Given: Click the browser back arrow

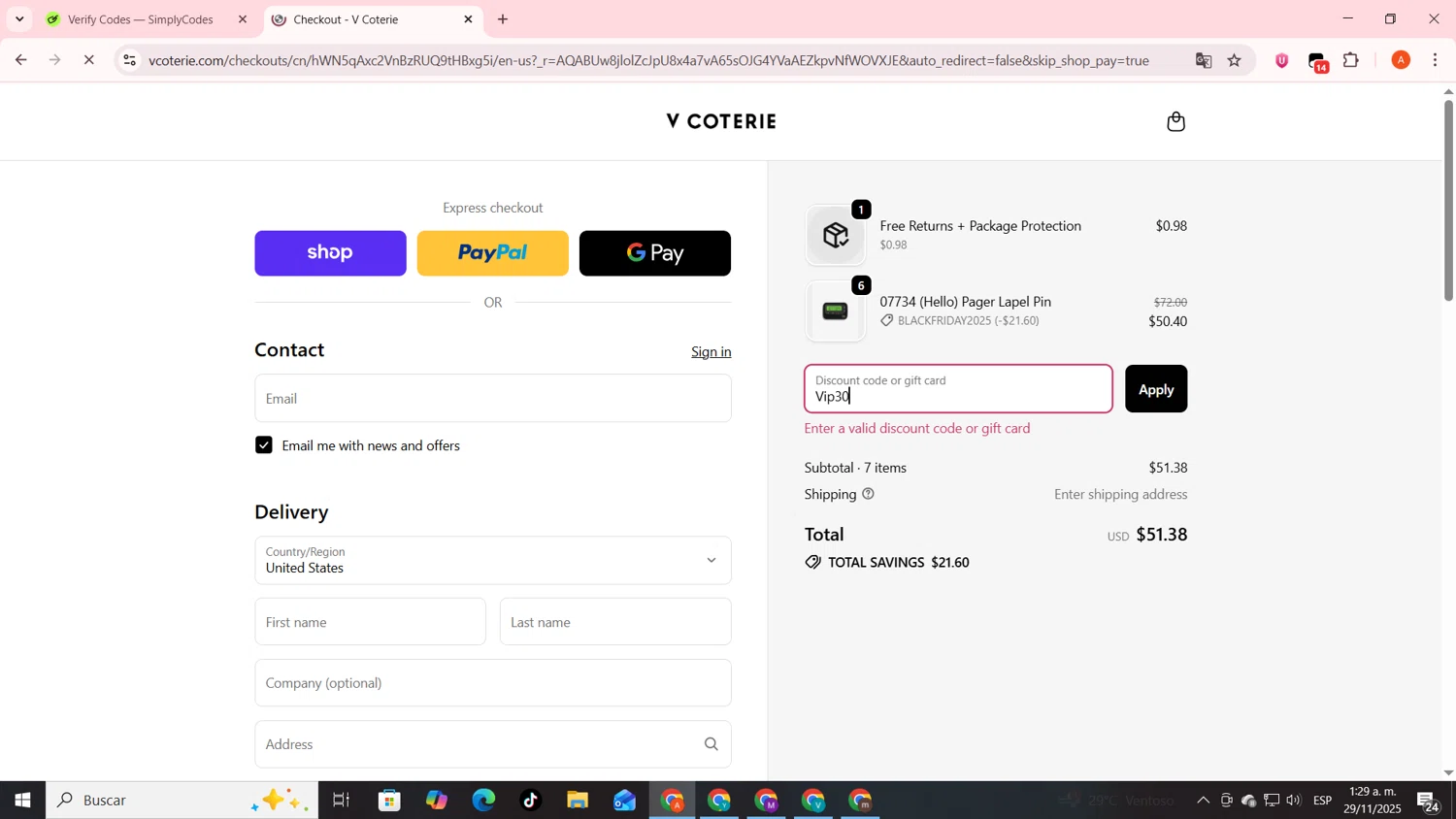Looking at the screenshot, I should (20, 60).
